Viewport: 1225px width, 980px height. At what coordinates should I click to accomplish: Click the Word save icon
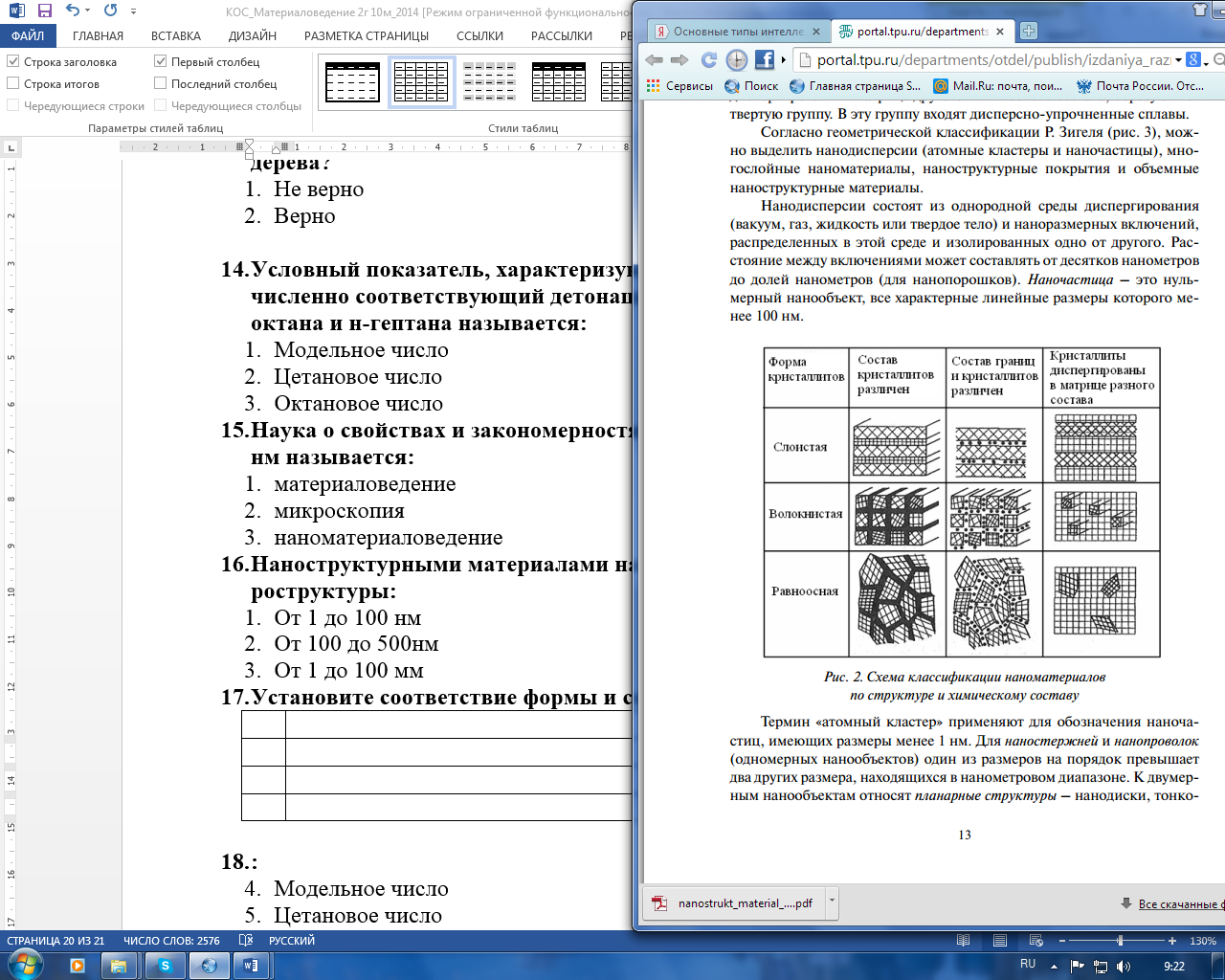44,11
